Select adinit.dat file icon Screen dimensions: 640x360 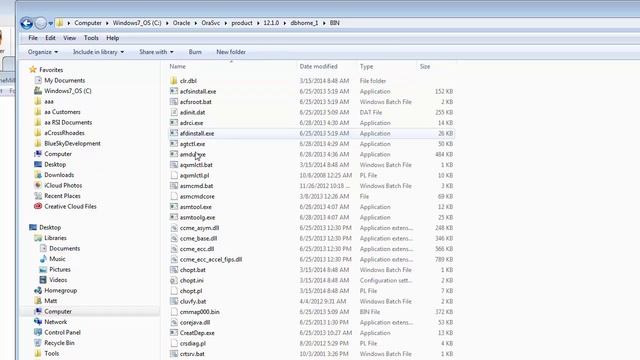pos(174,112)
